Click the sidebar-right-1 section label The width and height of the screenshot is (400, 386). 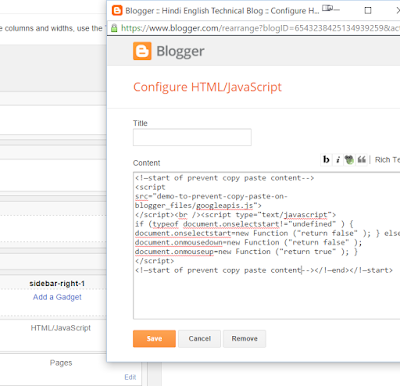click(57, 283)
